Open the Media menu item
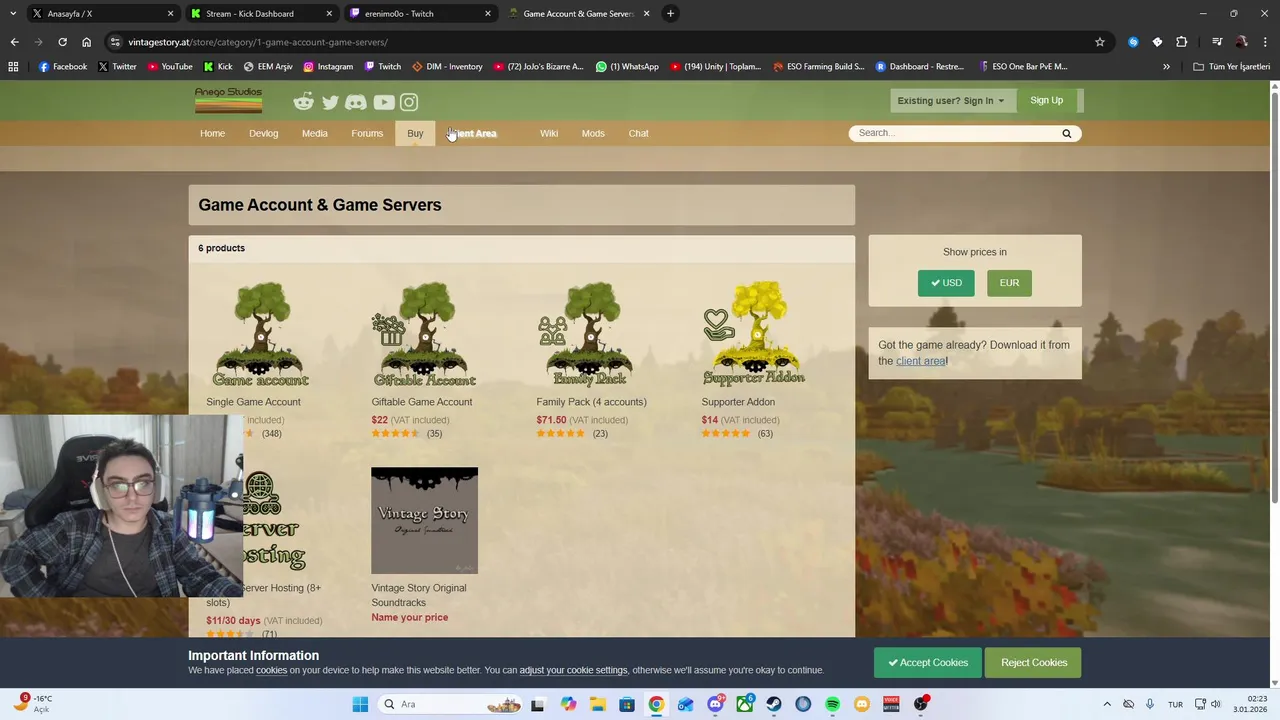Screen dimensions: 1280x720 (315, 133)
